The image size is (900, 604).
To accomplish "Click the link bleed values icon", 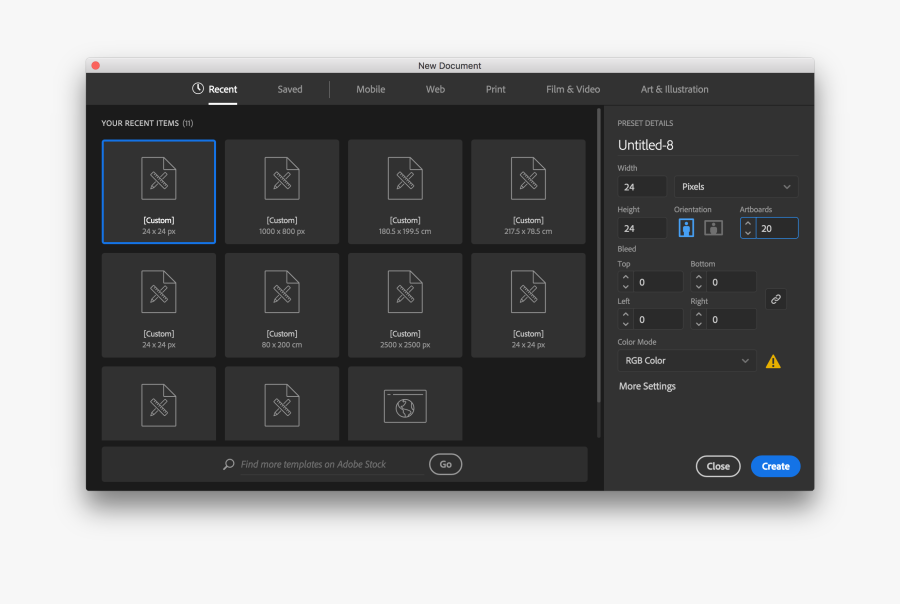I will [x=776, y=299].
